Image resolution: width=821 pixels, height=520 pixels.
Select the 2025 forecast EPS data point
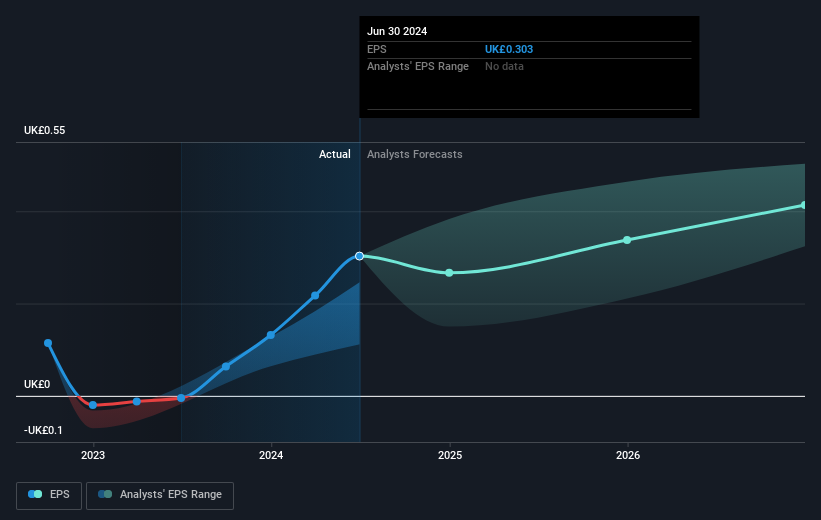(449, 273)
